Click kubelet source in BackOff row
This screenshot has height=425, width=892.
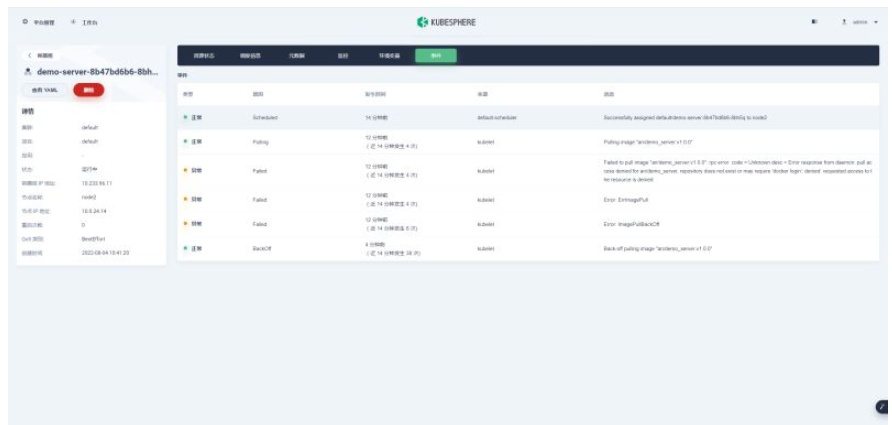pos(486,249)
